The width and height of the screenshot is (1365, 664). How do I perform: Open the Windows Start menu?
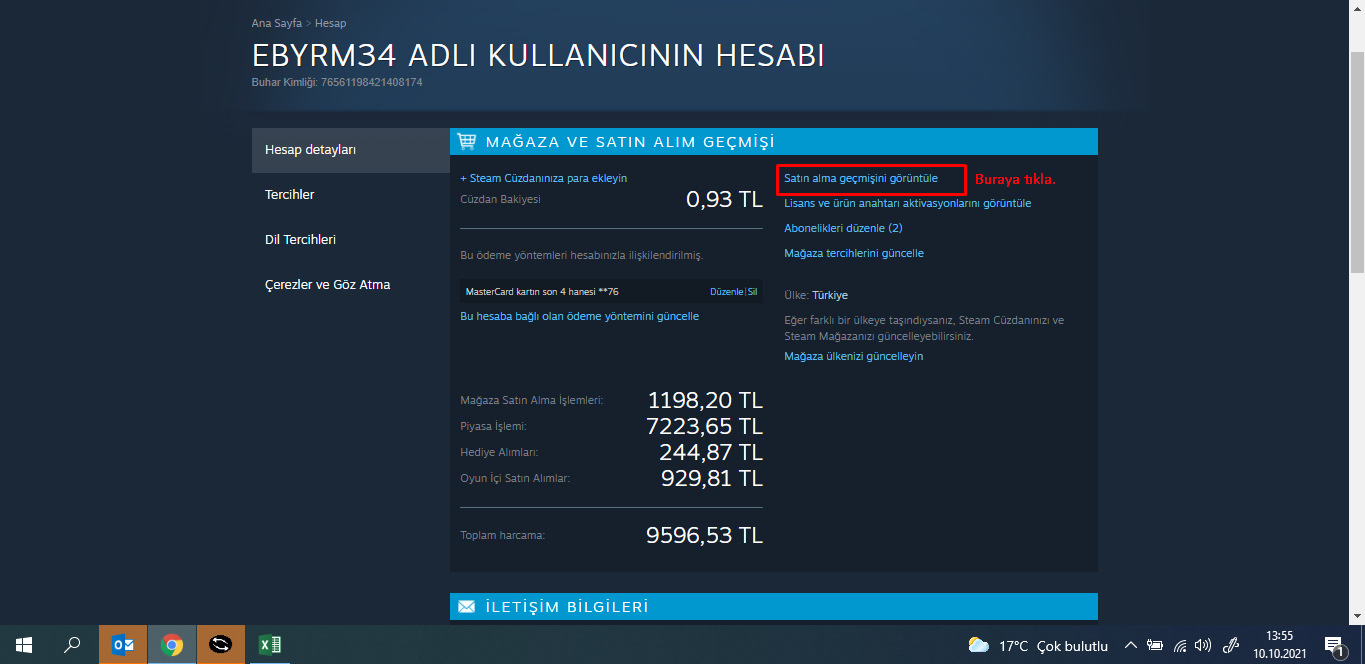24,645
